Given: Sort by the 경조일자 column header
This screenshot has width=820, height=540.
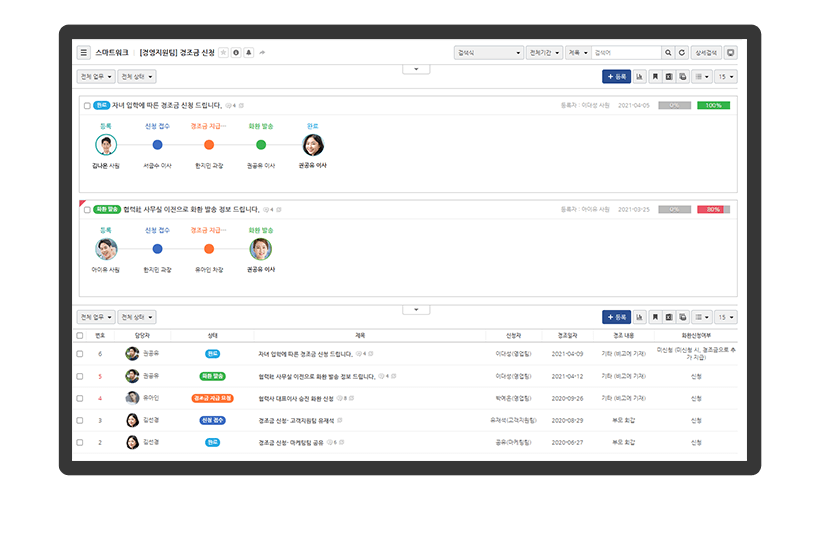Looking at the screenshot, I should (x=567, y=335).
